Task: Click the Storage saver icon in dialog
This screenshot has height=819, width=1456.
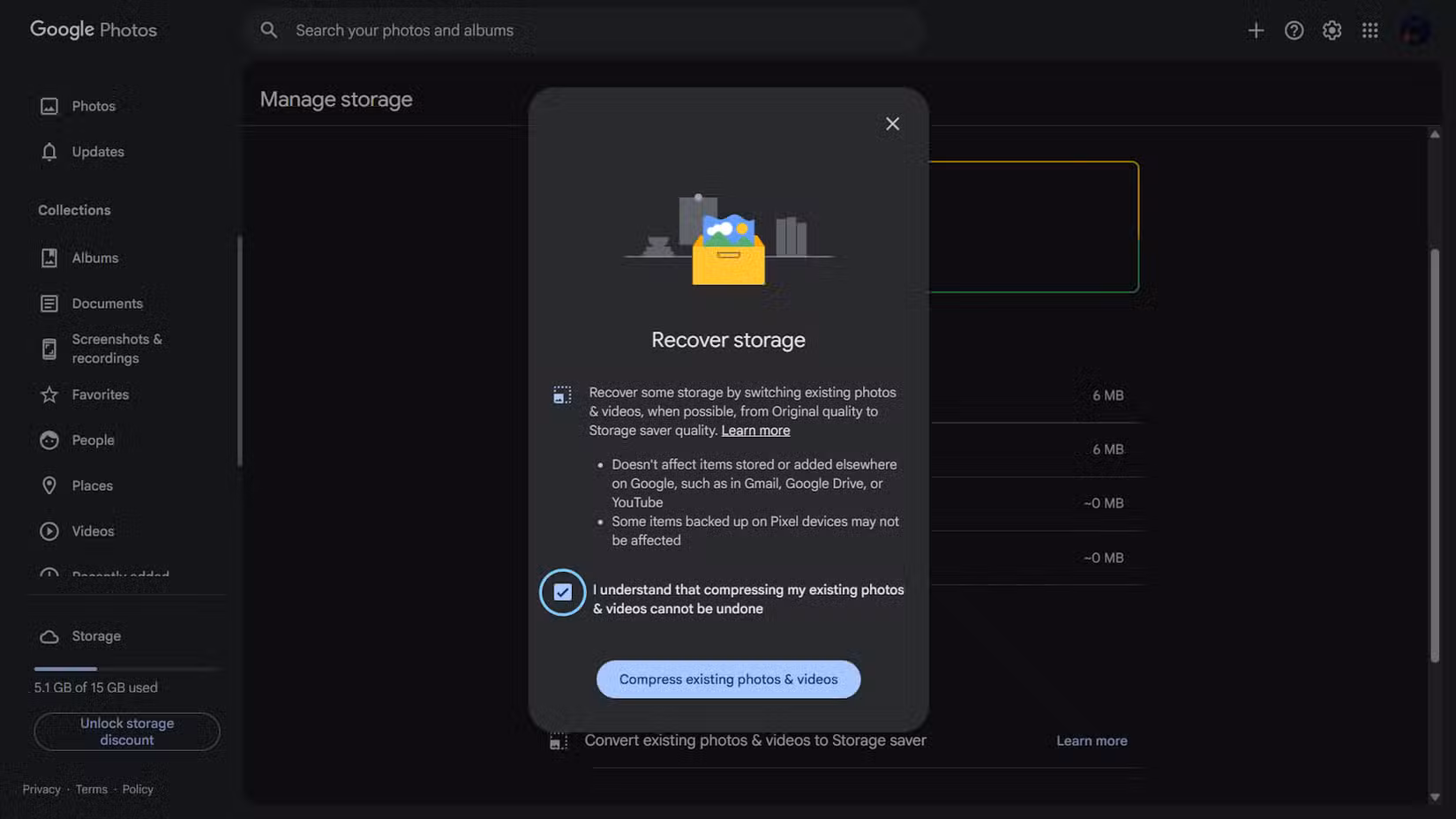Action: 562,394
